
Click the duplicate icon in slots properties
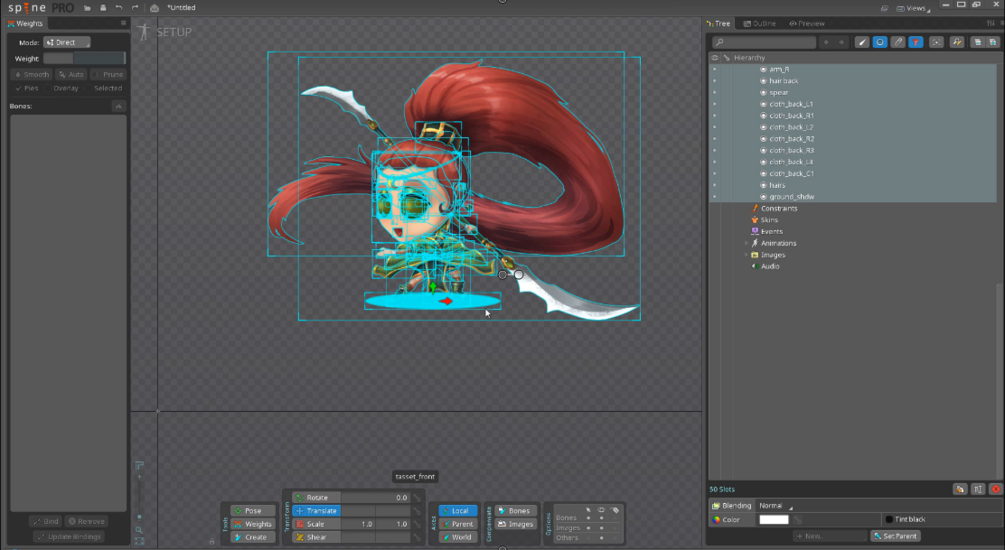click(959, 489)
